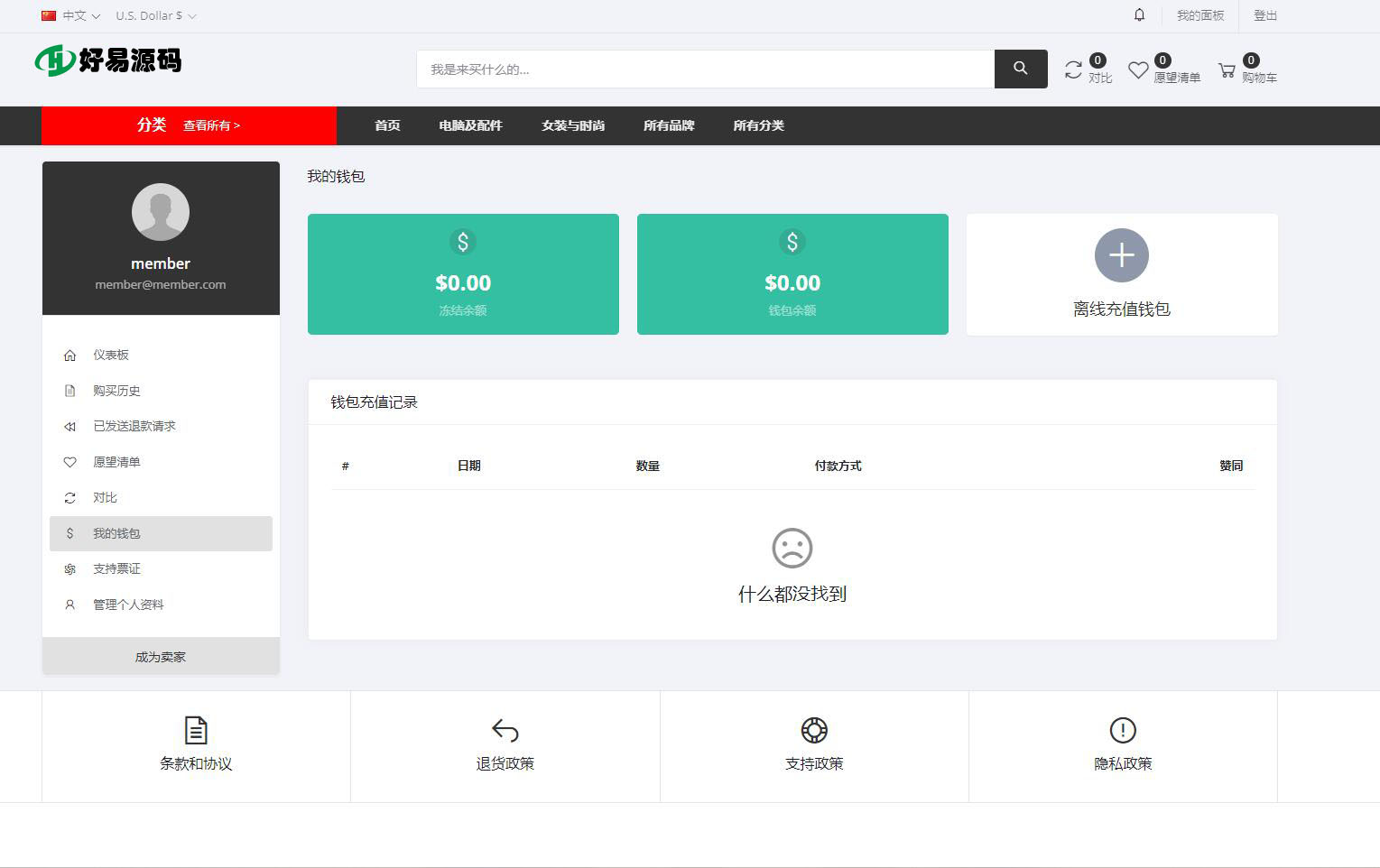Select 管理个人资料 in the sidebar
This screenshot has height=868, width=1380.
161,605
